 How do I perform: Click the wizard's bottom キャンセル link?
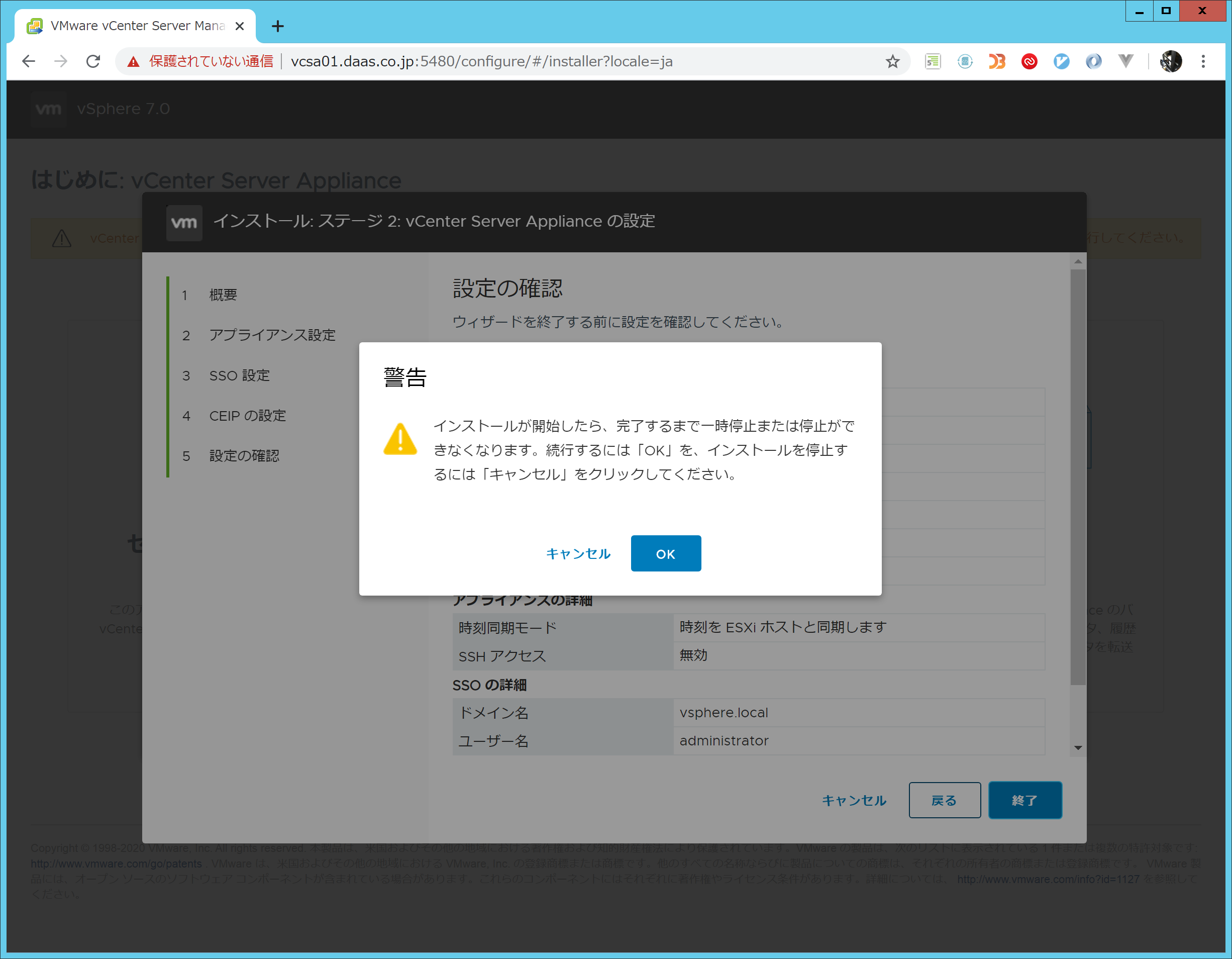854,800
